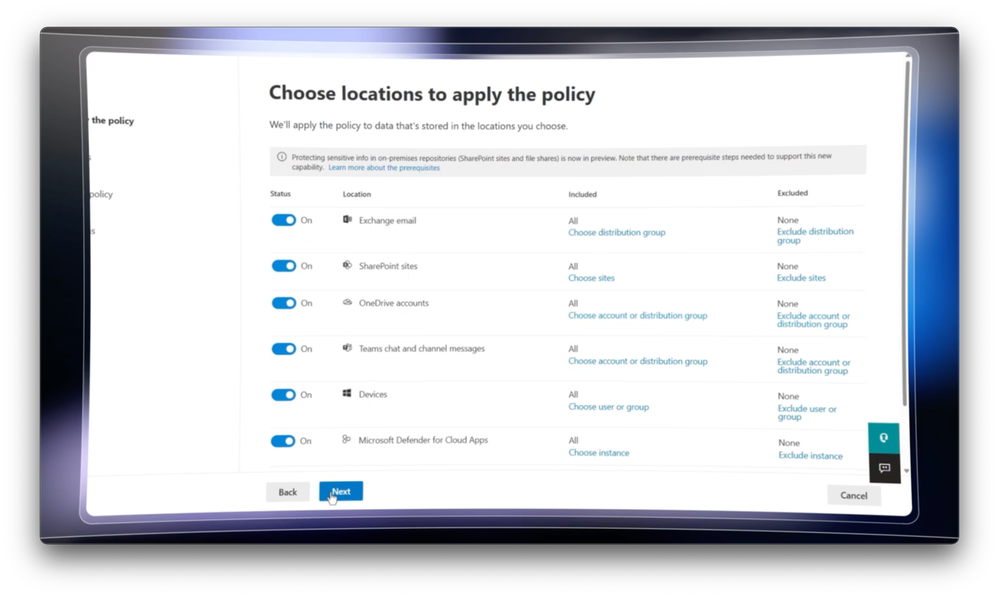Click the Exchange email label
The height and width of the screenshot is (597, 999).
point(387,220)
